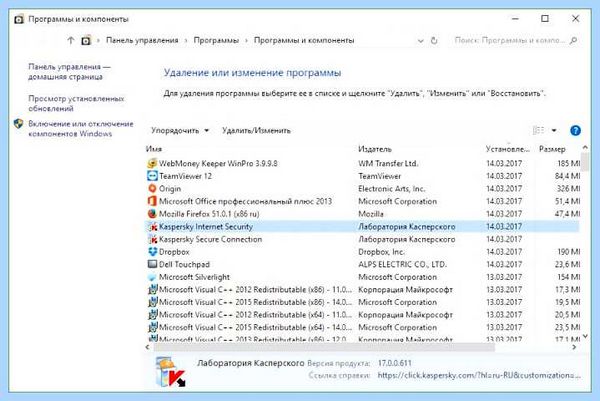Go up one level with the arrow
600x401 pixels.
coord(70,40)
